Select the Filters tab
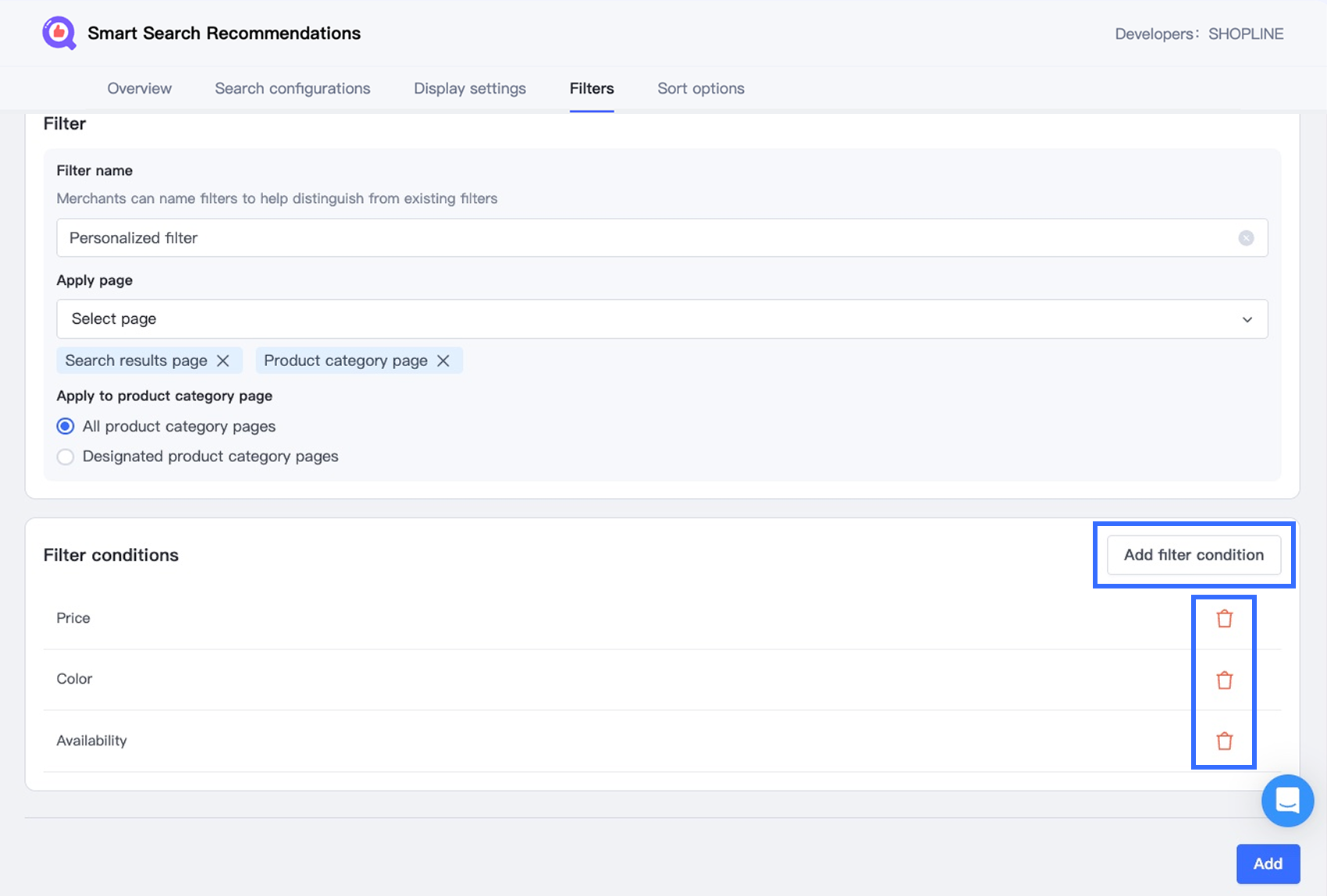 (592, 88)
